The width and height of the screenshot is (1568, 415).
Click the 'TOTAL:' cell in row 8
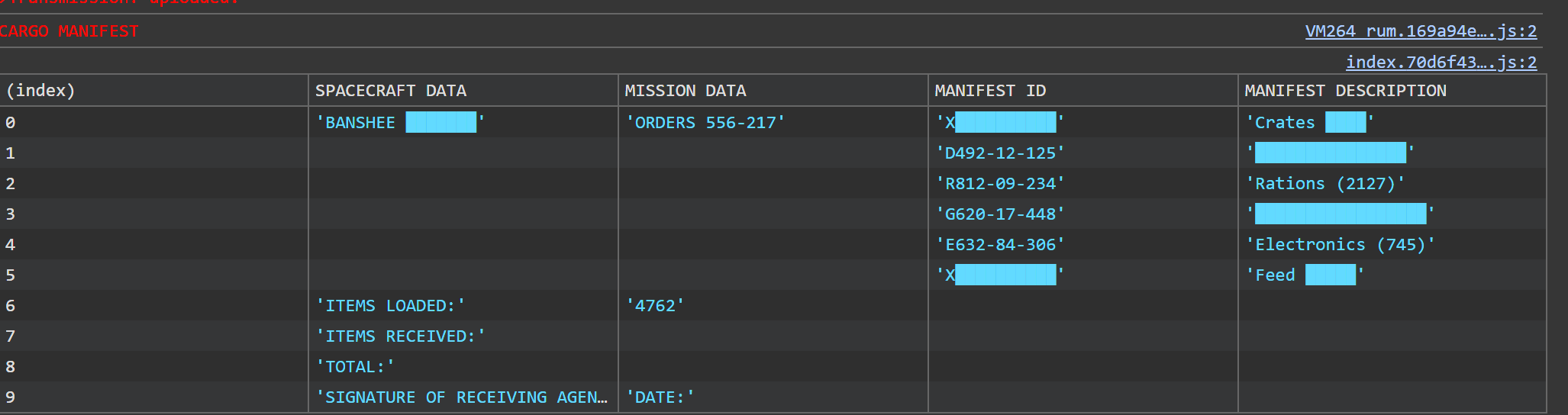coord(463,366)
